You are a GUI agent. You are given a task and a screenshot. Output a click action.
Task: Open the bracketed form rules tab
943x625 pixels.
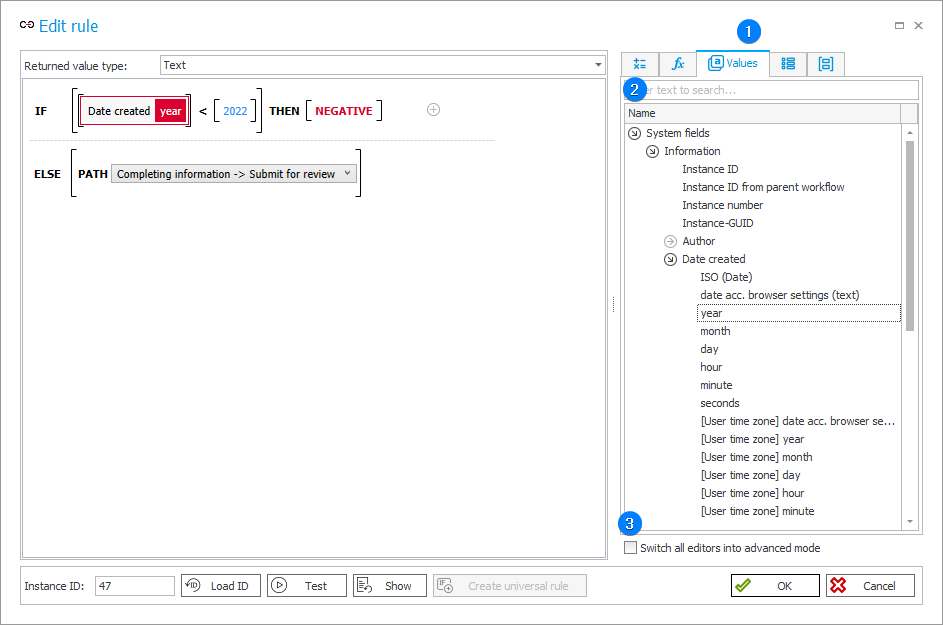point(826,64)
